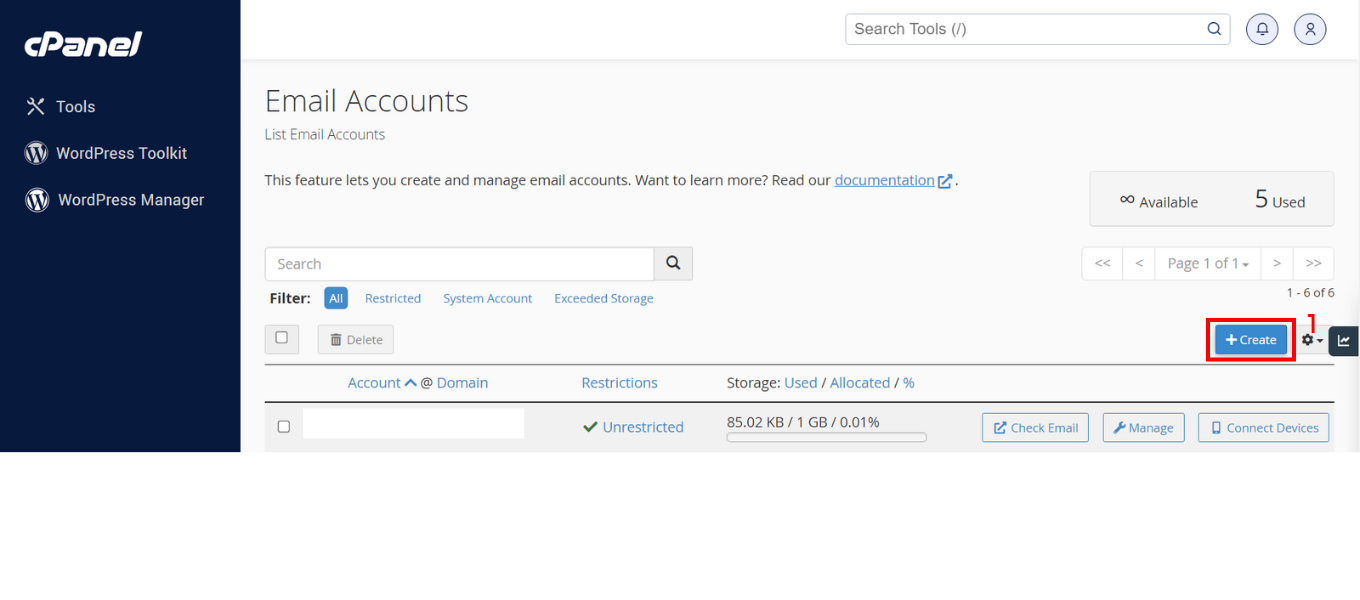The image size is (1360, 600).
Task: Open the user account icon
Action: coord(1310,29)
